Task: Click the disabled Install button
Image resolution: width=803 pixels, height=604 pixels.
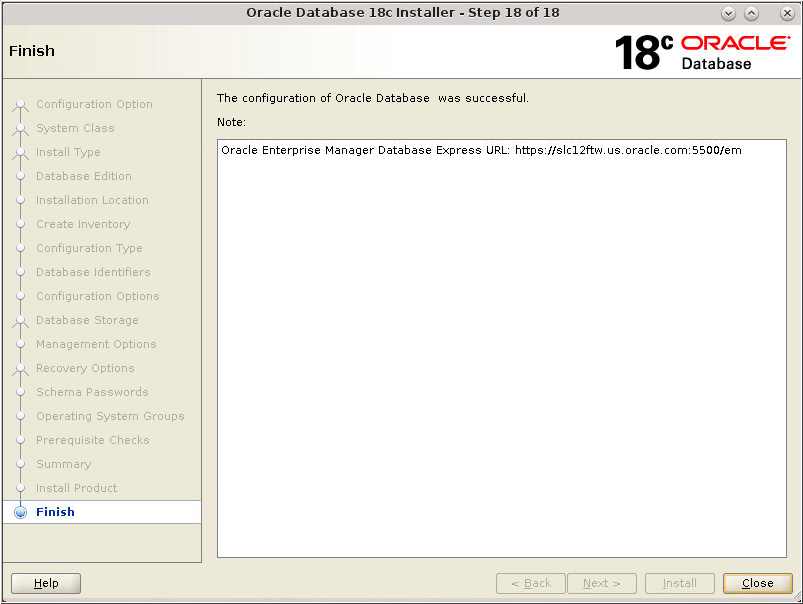Action: click(680, 583)
